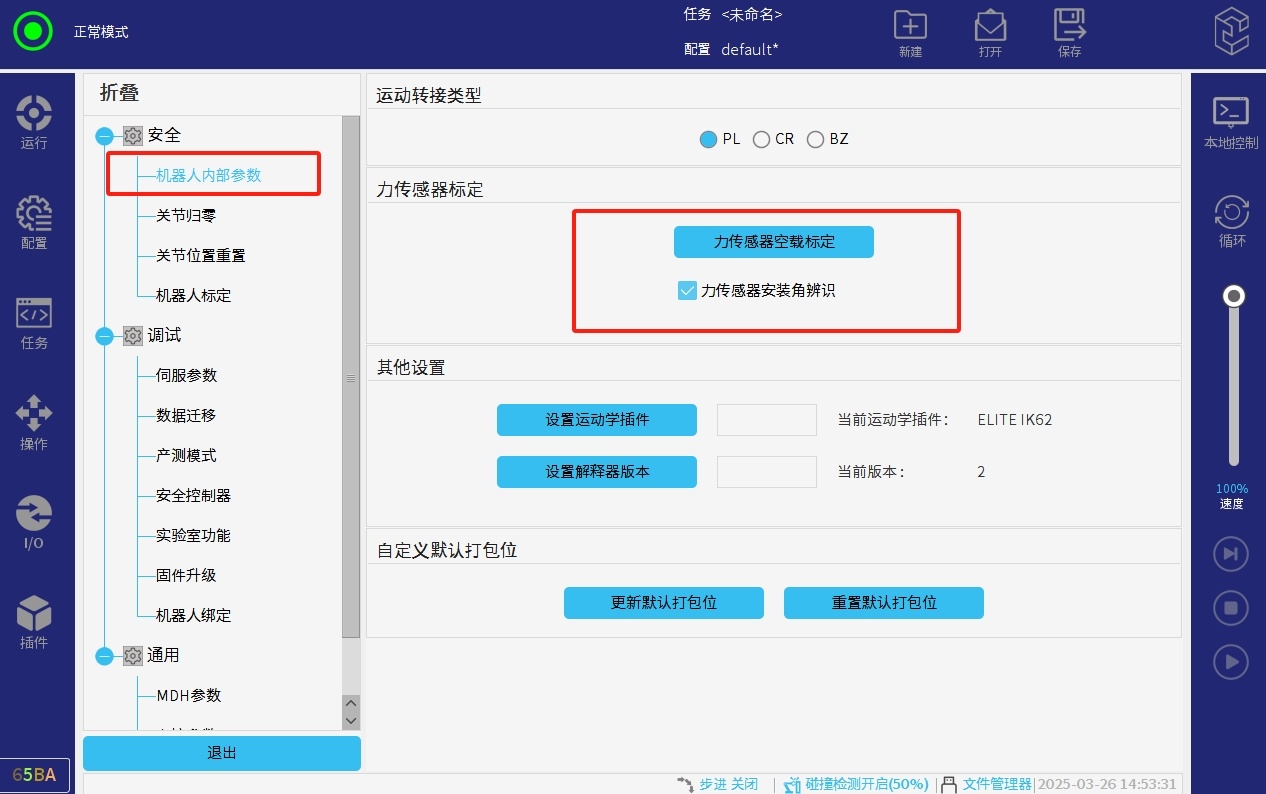Image resolution: width=1266 pixels, height=794 pixels.
Task: Uncheck 力传感器安装角辨识 checkbox
Action: point(687,291)
